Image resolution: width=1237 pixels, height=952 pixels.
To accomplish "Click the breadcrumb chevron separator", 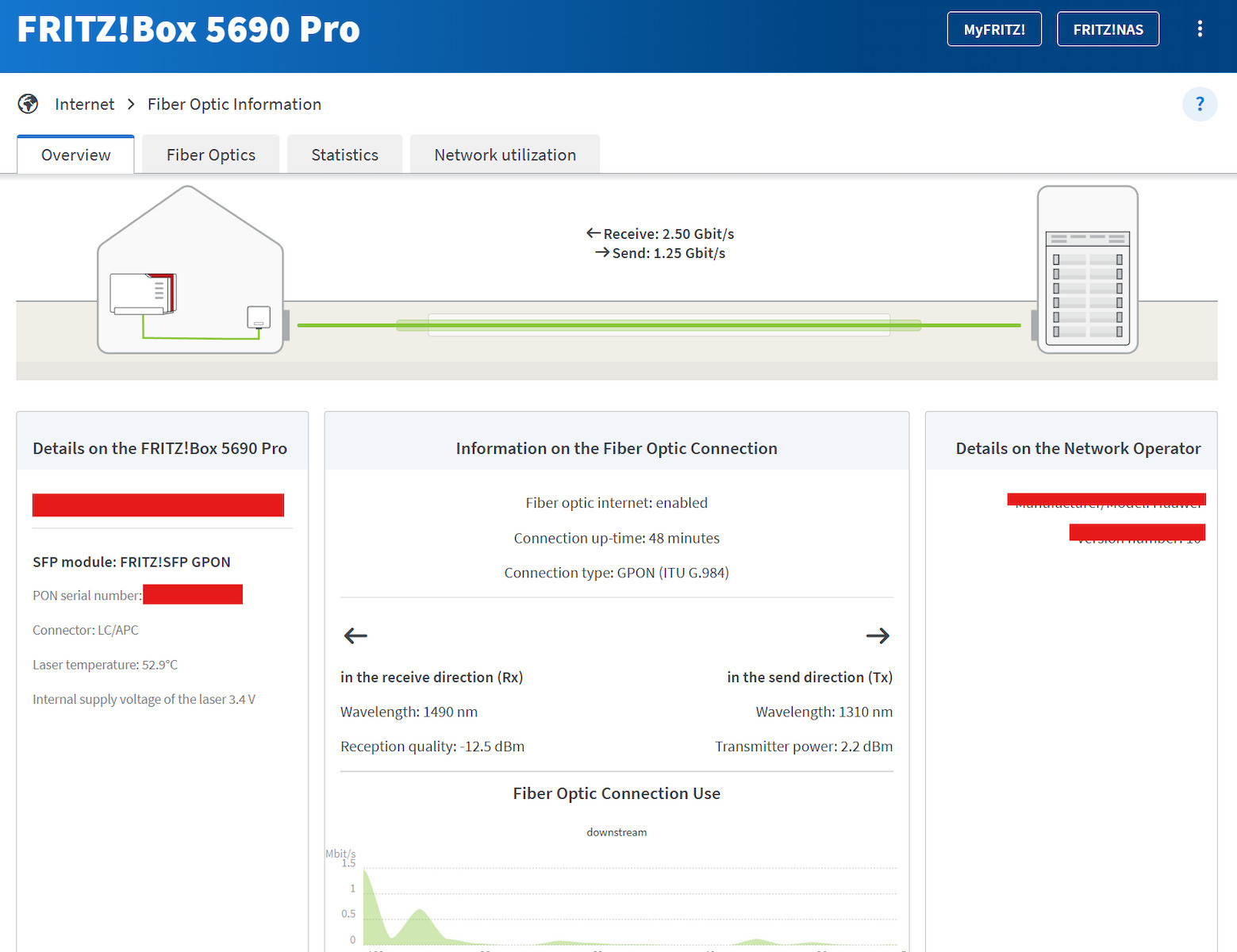I will (131, 104).
